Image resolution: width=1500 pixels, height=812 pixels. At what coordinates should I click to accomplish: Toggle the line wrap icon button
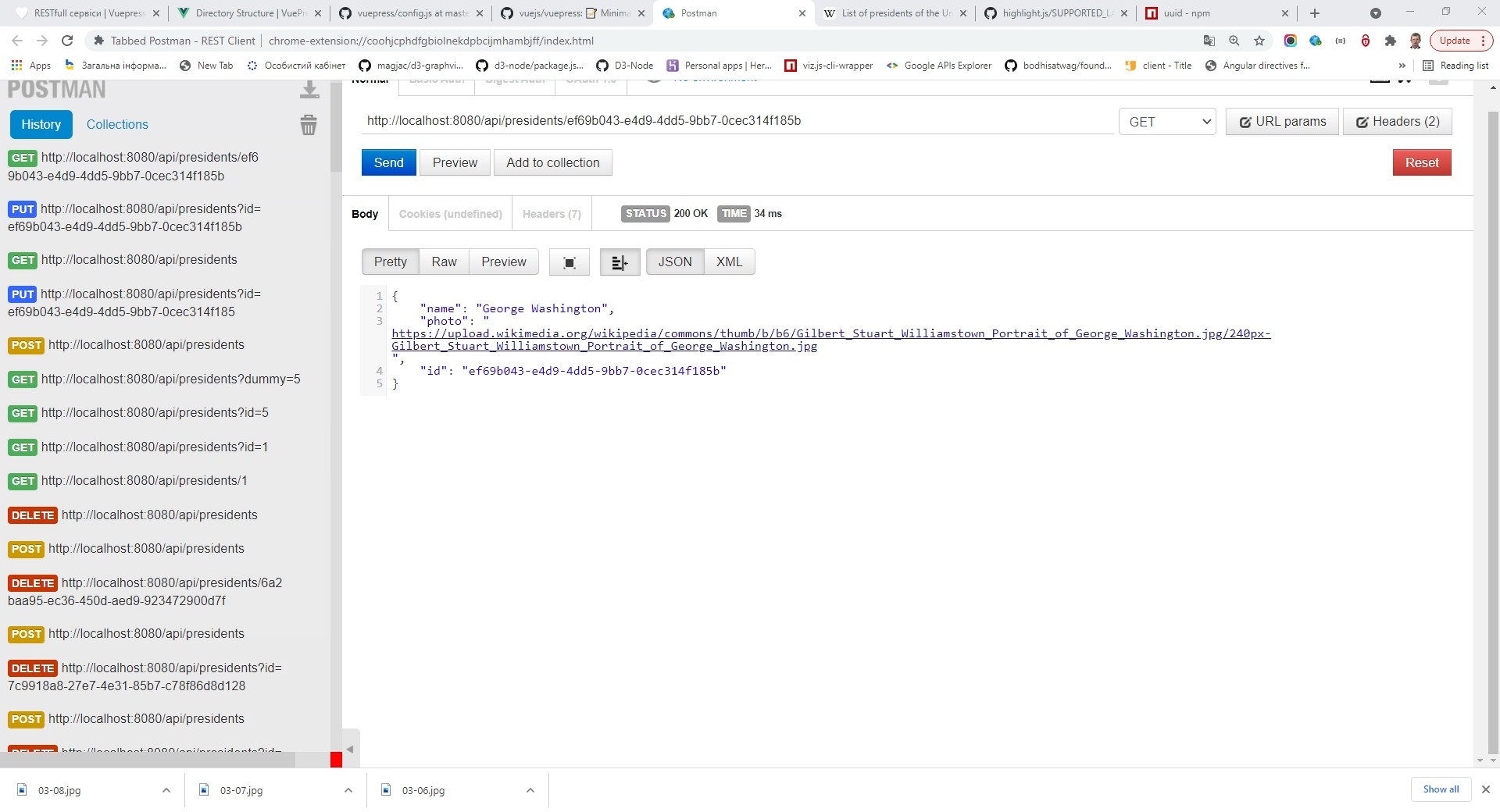click(x=620, y=262)
